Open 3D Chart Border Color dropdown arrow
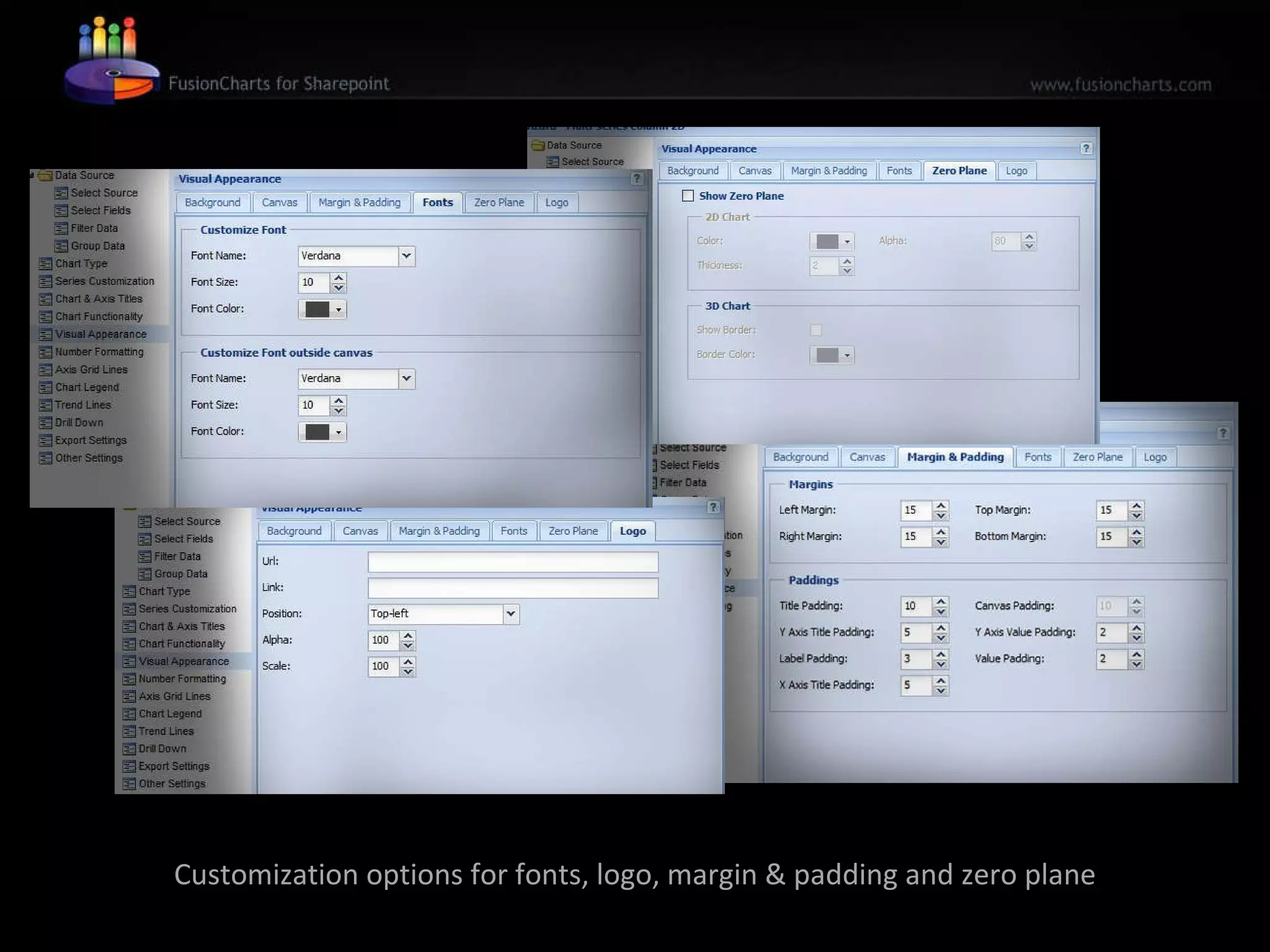This screenshot has height=952, width=1270. [847, 355]
